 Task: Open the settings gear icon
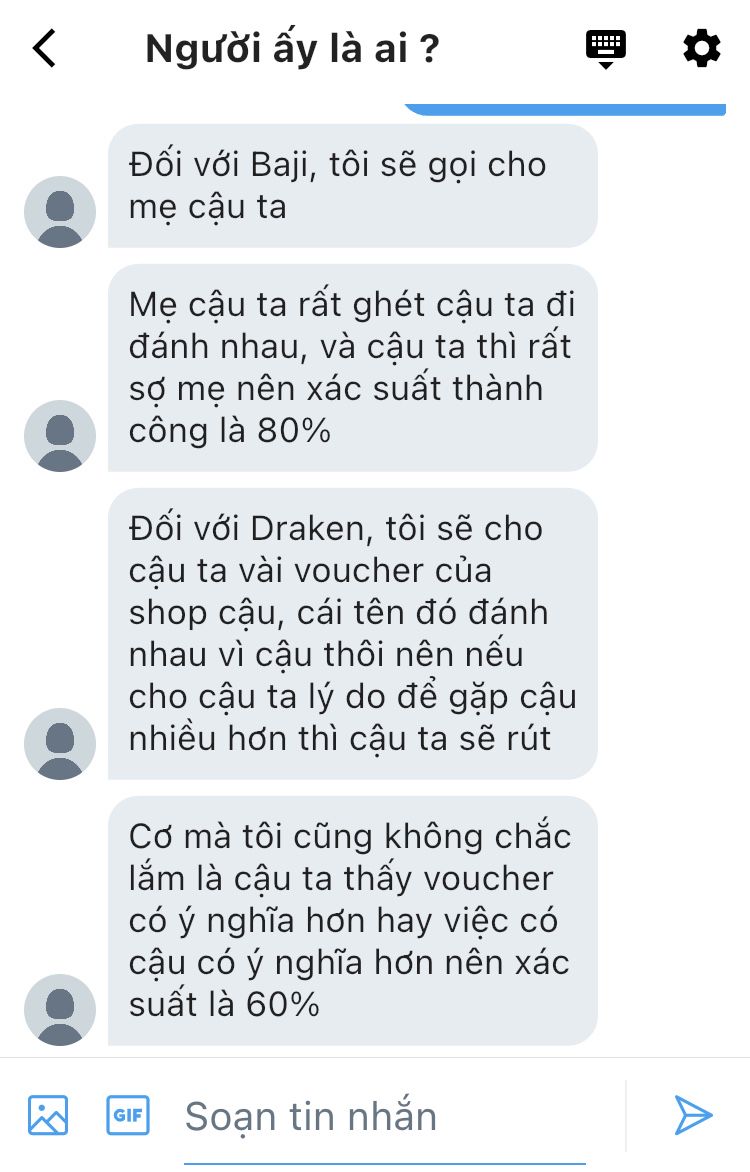[701, 49]
